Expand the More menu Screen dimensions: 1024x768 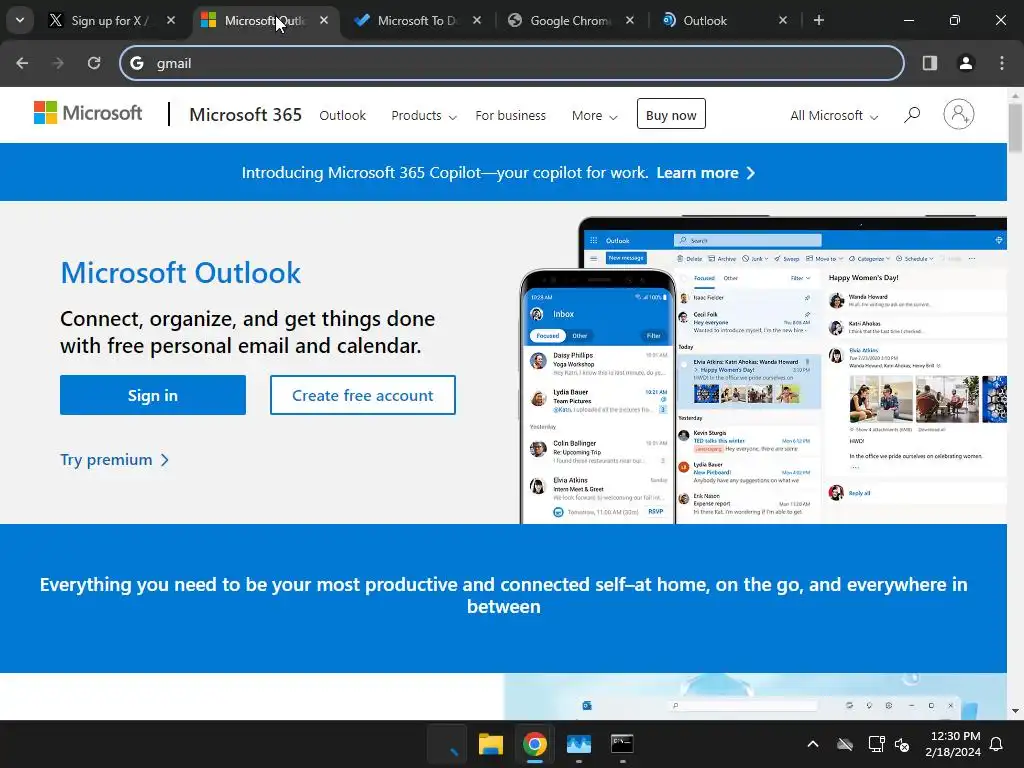[594, 116]
